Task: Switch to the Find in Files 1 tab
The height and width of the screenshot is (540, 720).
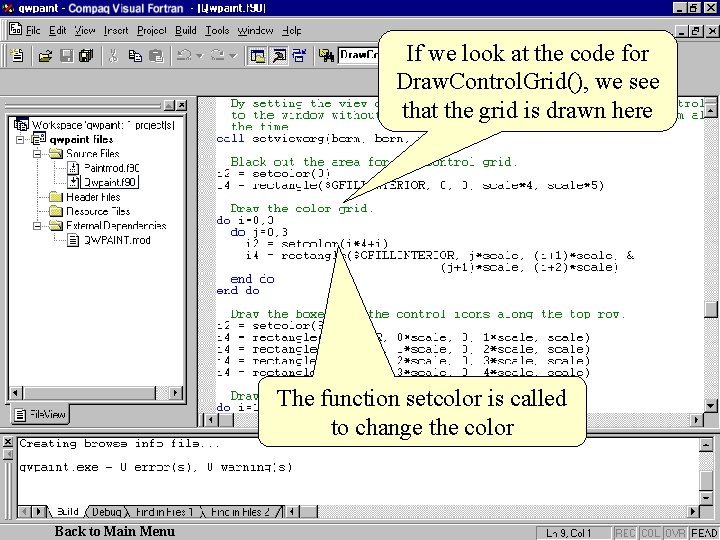Action: 164,512
